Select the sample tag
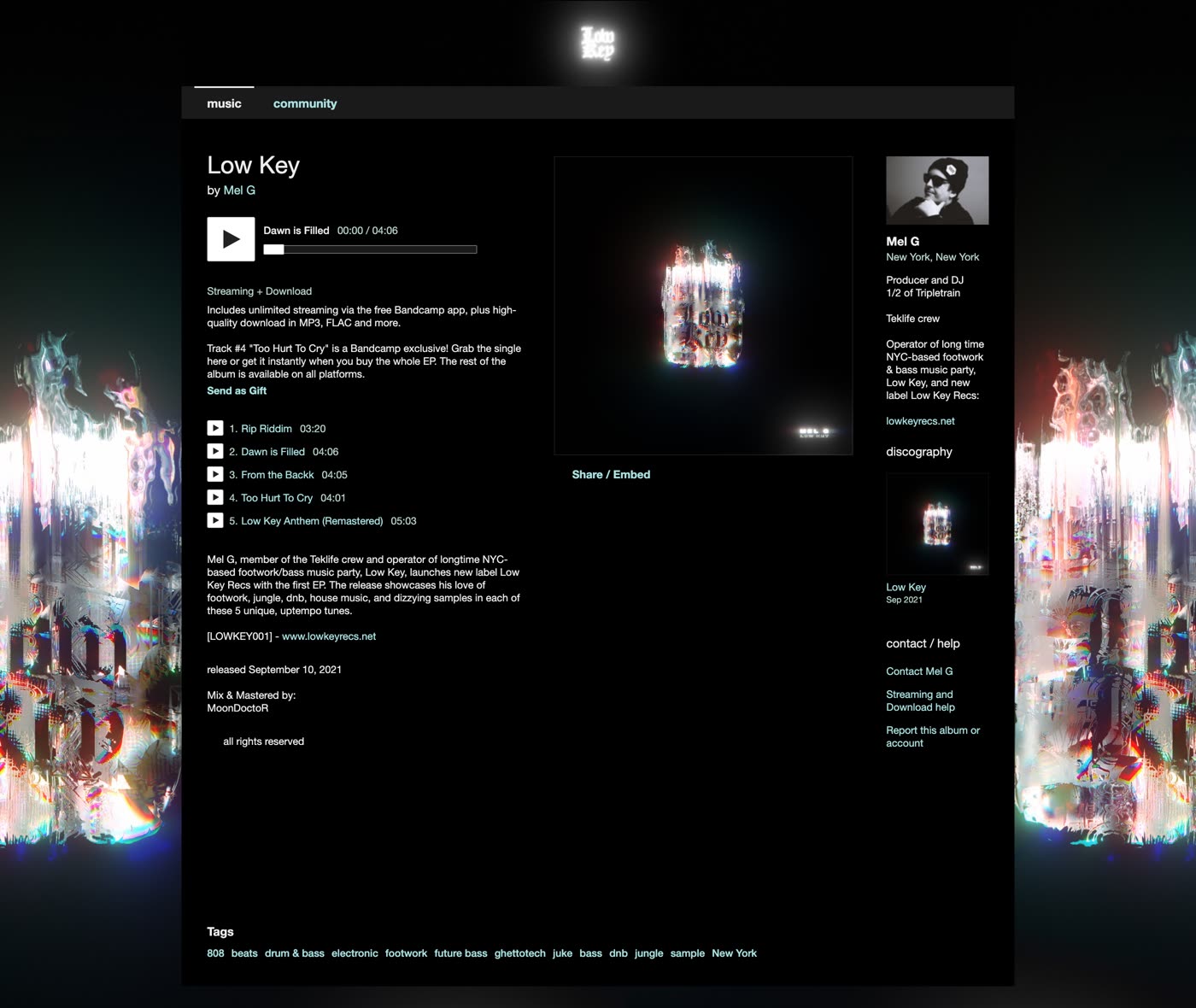 (x=688, y=953)
